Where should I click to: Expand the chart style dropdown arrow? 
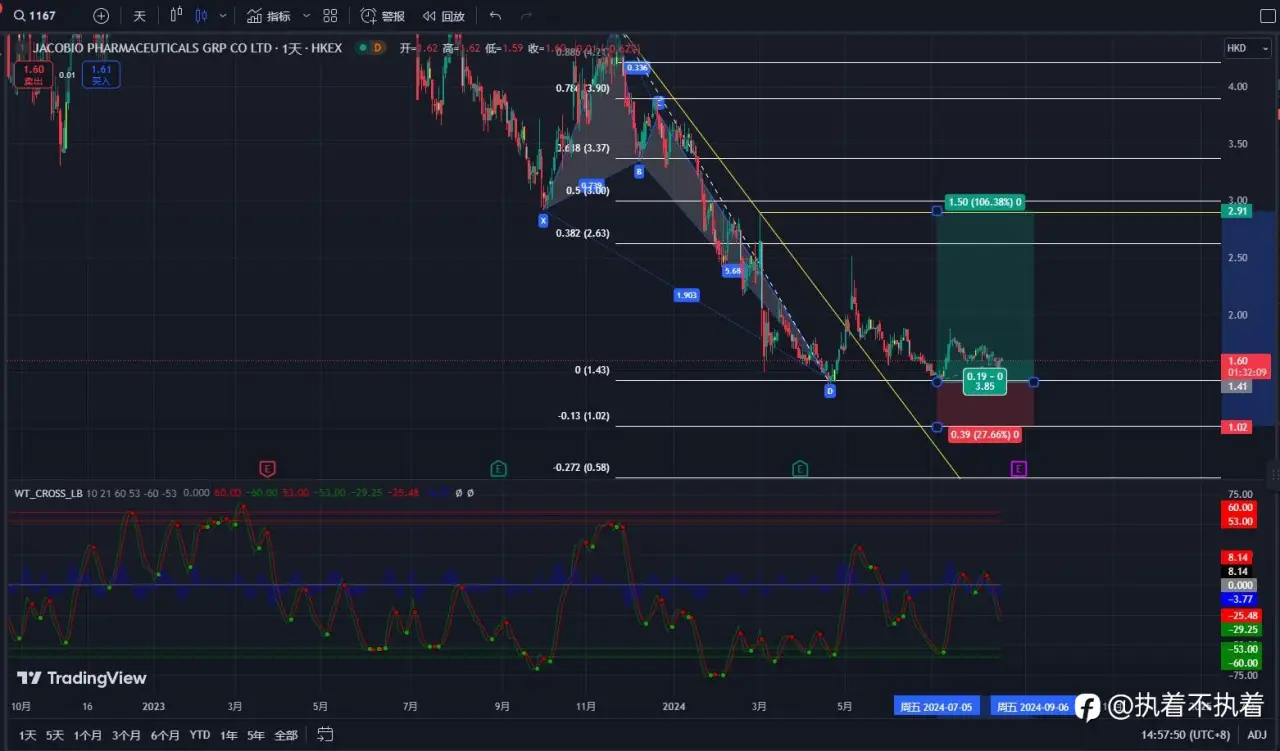pos(223,16)
